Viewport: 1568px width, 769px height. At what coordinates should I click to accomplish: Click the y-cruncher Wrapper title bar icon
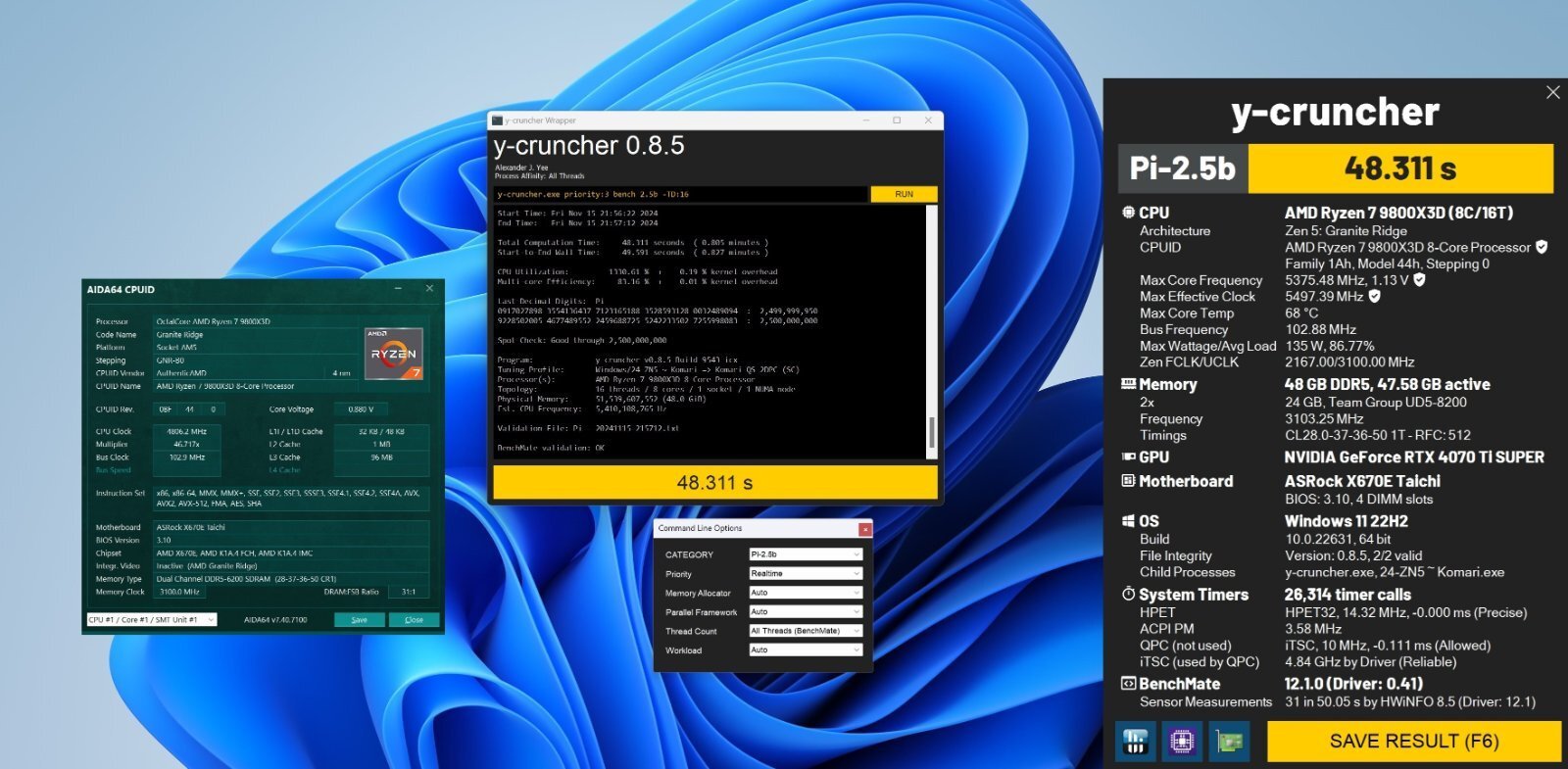pyautogui.click(x=497, y=120)
